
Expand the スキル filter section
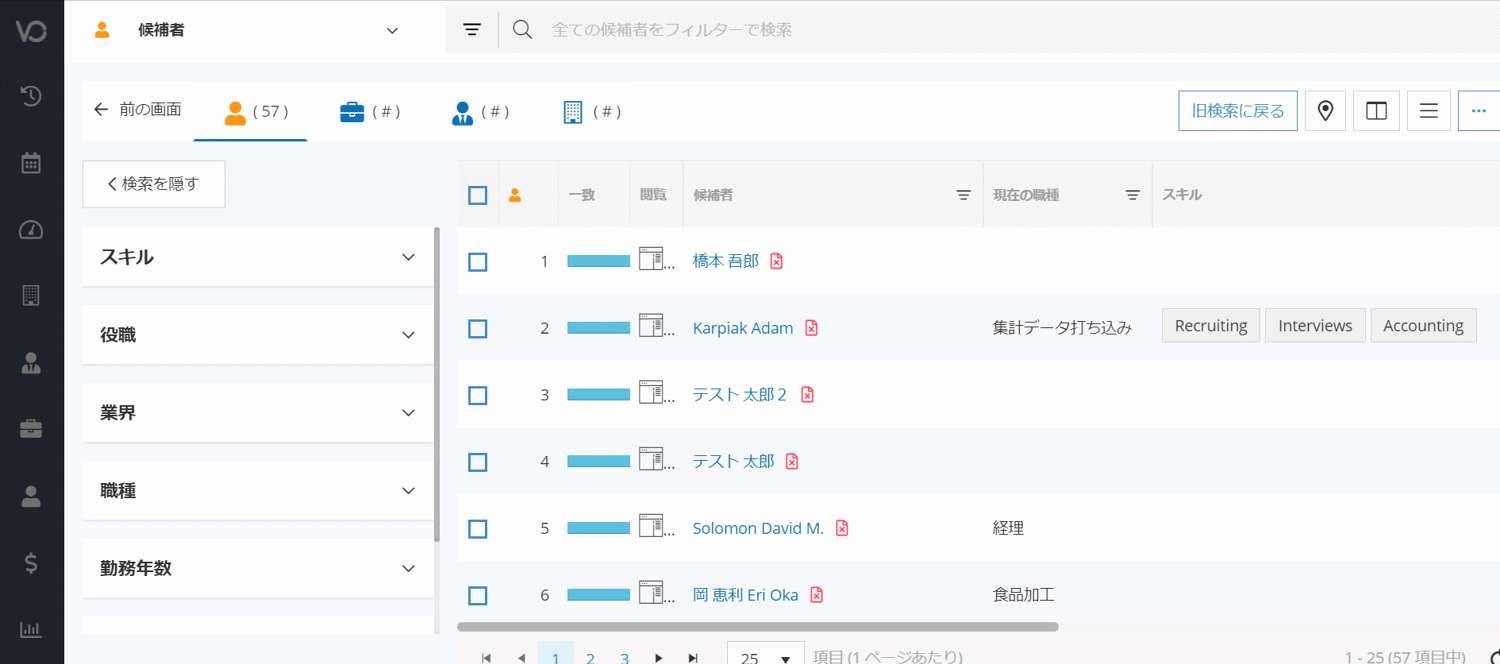(x=258, y=257)
